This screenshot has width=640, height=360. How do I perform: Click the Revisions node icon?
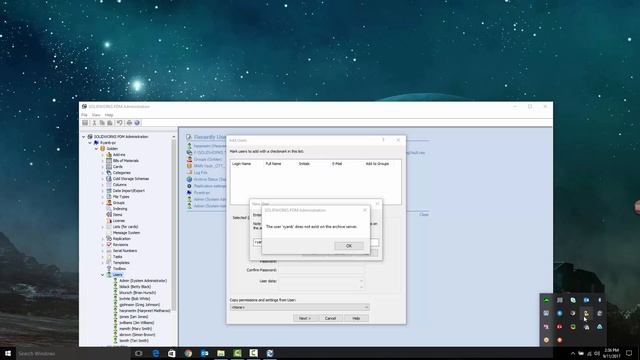click(109, 244)
